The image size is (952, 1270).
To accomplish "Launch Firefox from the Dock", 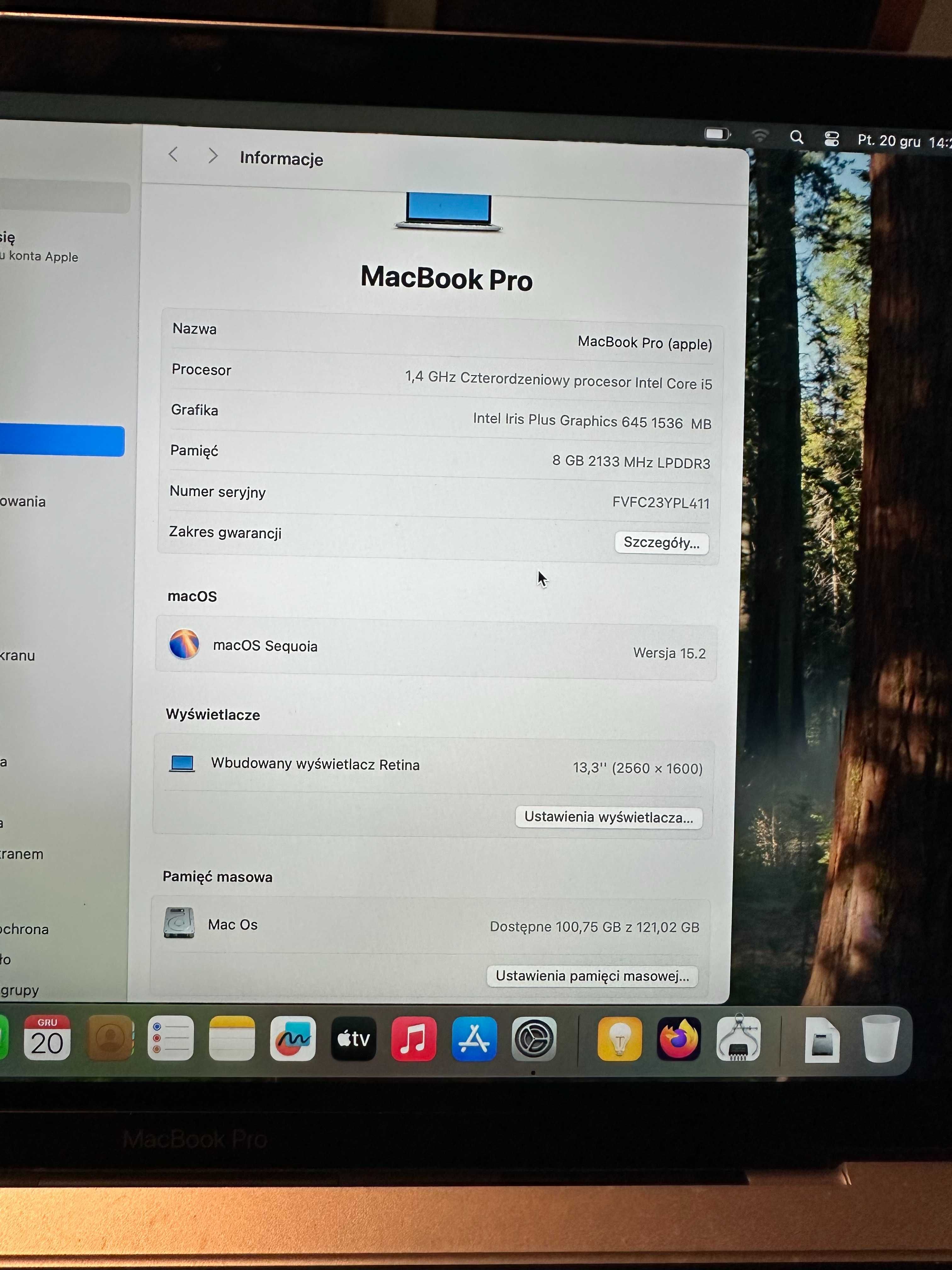I will pos(679,1038).
